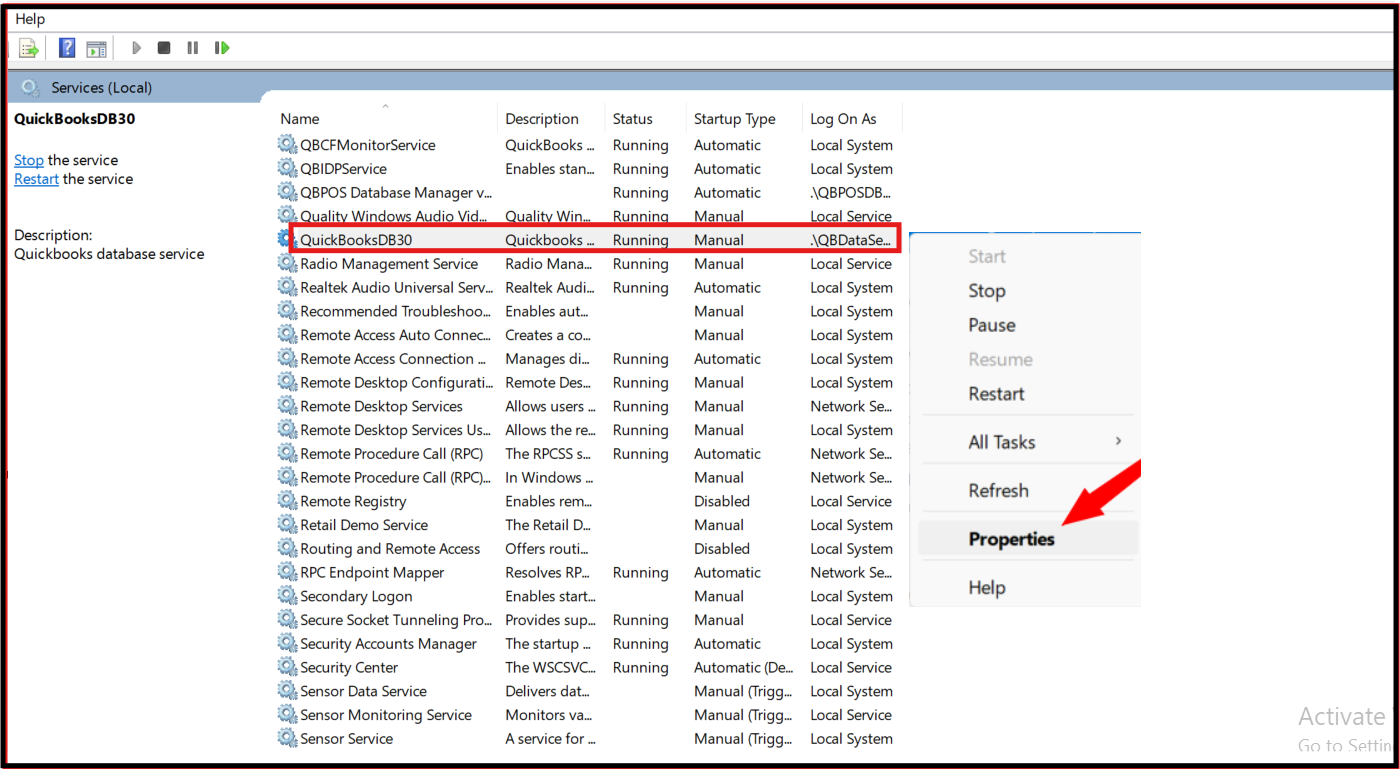Select the QuickBooksDB30 service row
The height and width of the screenshot is (769, 1400).
pos(356,240)
